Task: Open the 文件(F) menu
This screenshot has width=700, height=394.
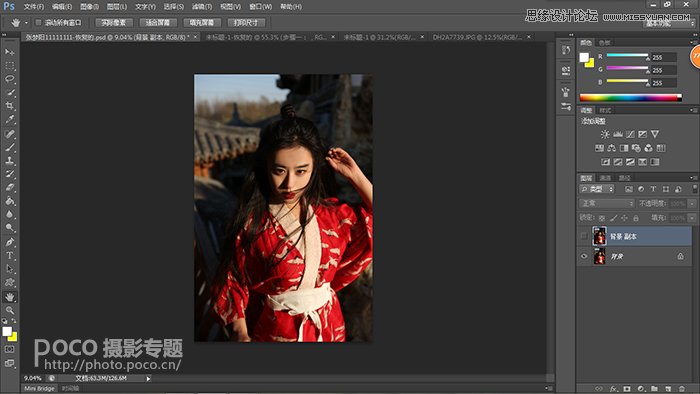Action: 33,7
